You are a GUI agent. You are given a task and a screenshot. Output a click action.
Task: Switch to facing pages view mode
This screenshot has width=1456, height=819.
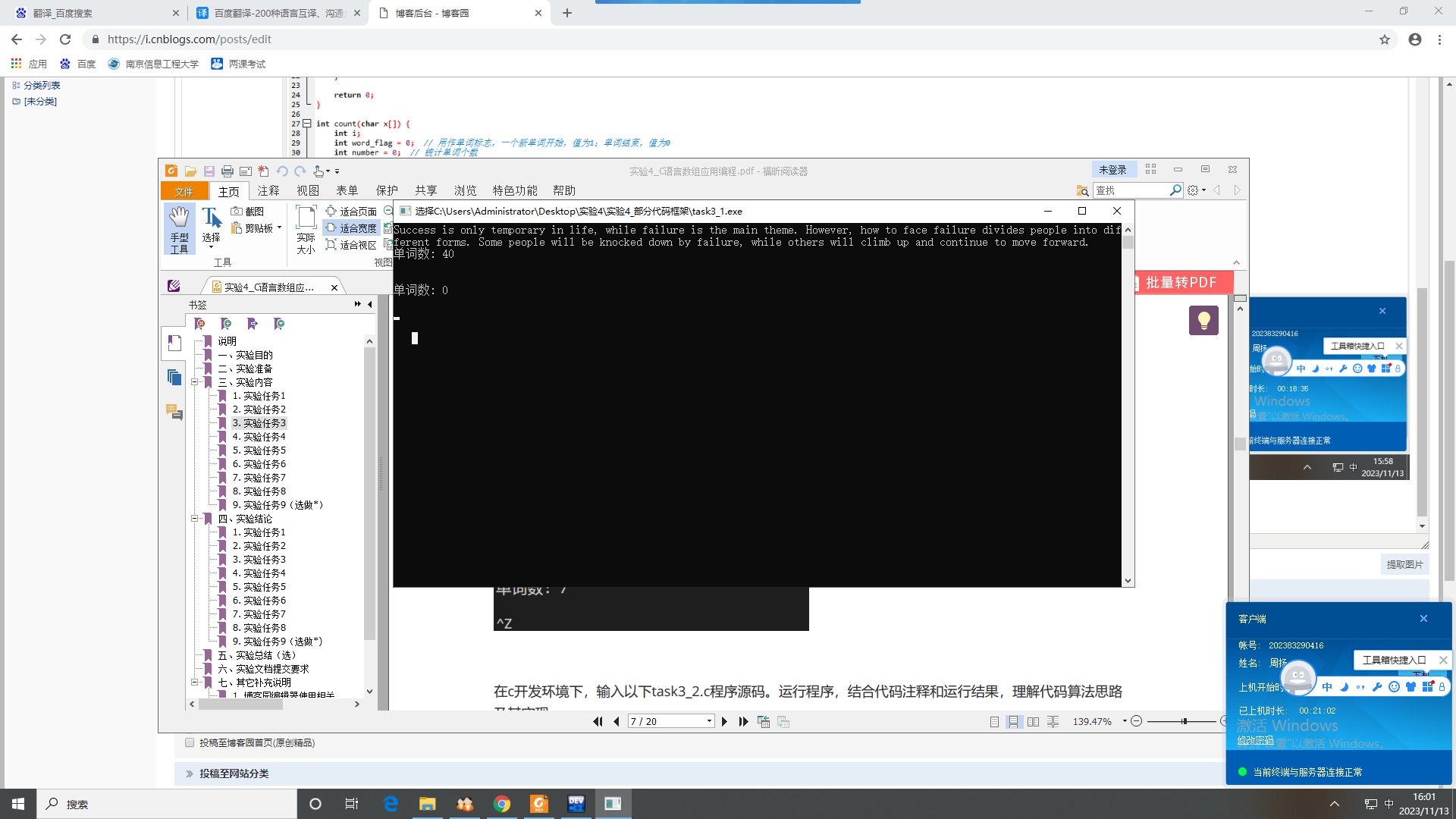point(1033,722)
